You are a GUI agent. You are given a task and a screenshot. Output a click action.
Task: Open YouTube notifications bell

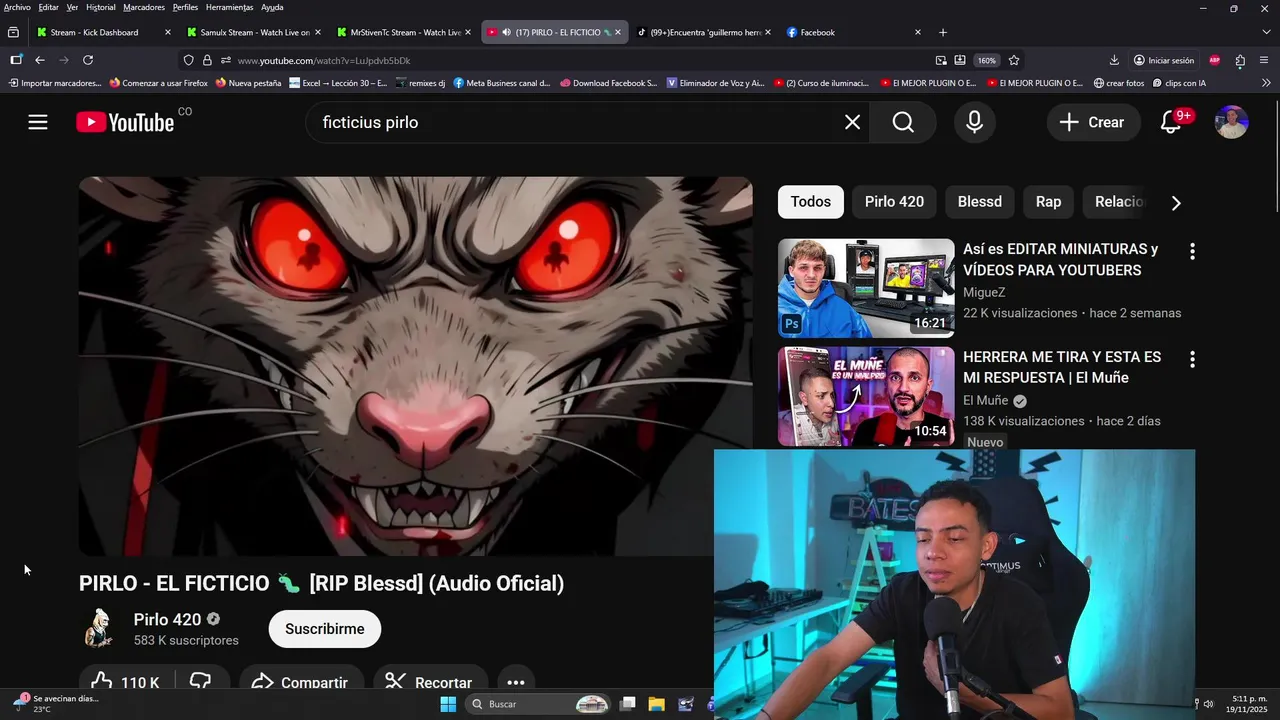(x=1171, y=122)
